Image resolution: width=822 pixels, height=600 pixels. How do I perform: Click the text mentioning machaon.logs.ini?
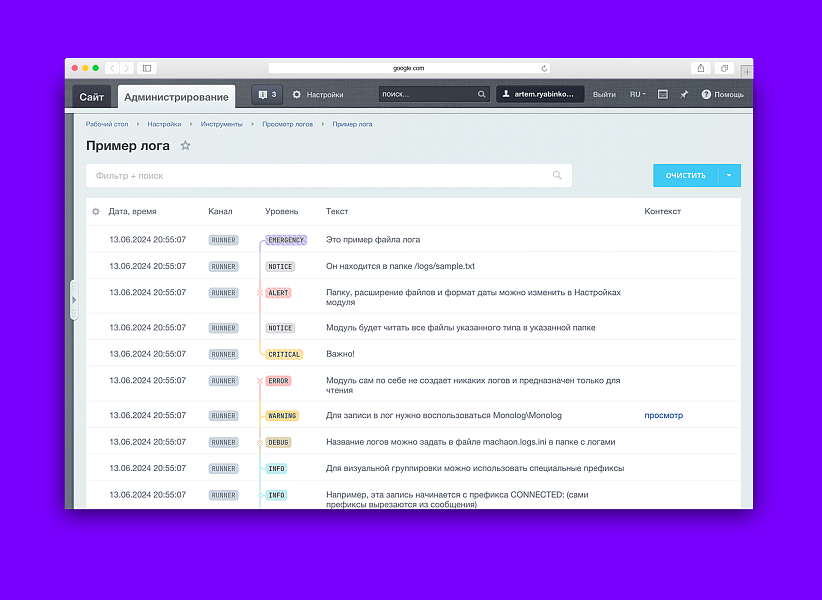[471, 442]
